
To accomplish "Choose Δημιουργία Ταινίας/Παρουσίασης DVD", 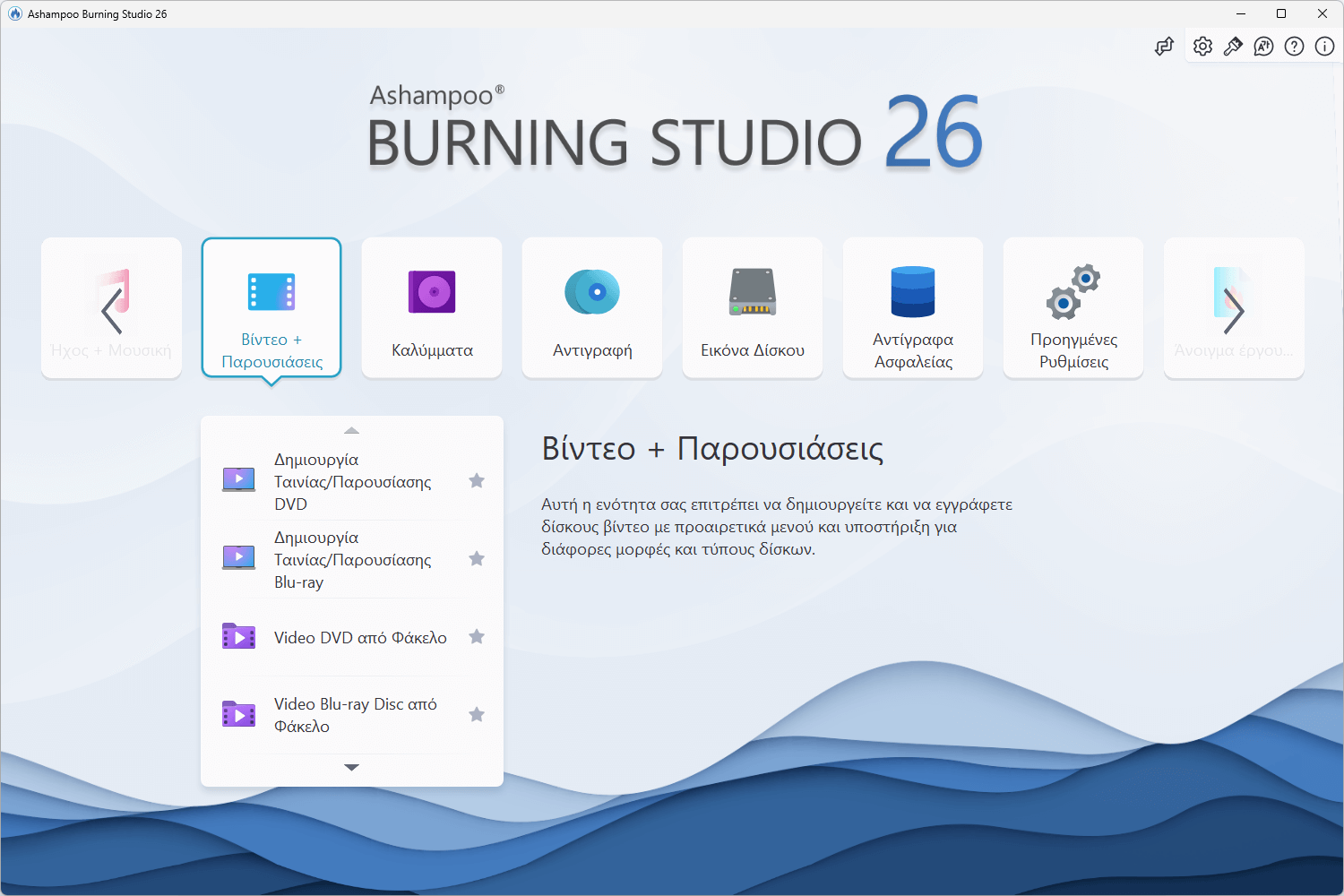I will click(x=352, y=481).
